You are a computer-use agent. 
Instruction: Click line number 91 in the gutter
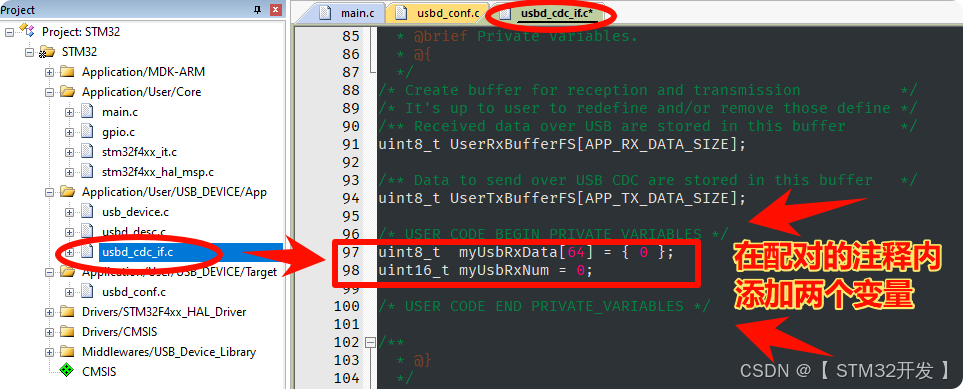tap(351, 144)
